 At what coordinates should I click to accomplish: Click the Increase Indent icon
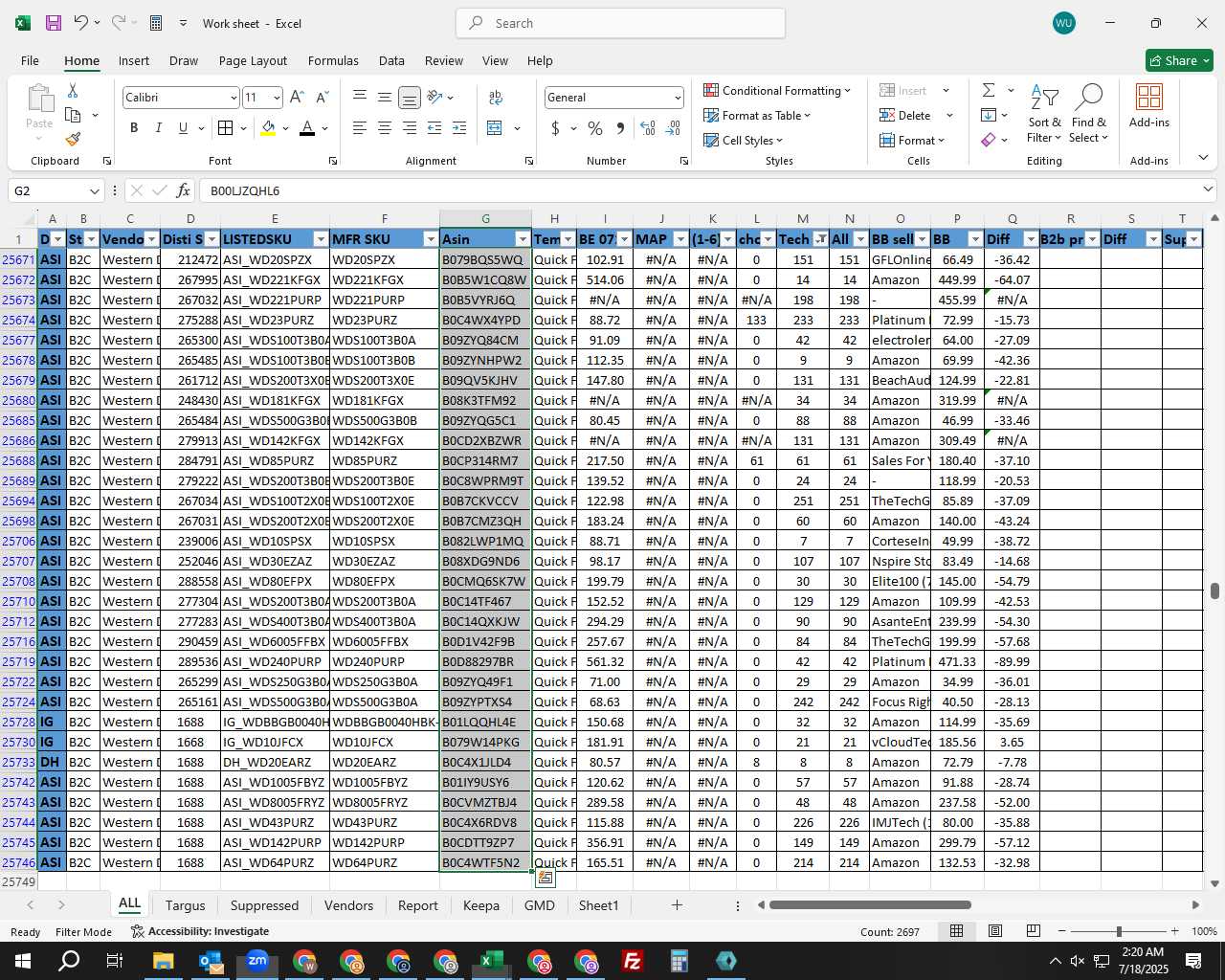click(x=459, y=127)
